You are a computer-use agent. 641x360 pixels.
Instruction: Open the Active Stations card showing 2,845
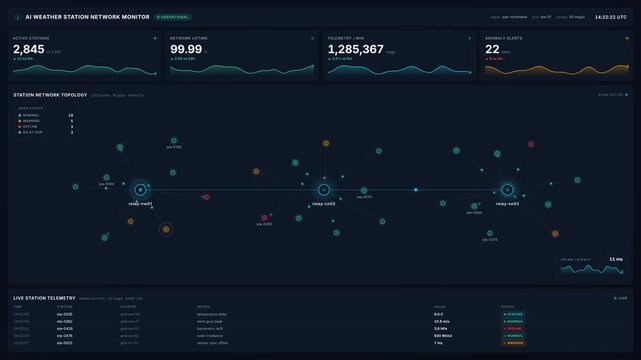[84, 56]
